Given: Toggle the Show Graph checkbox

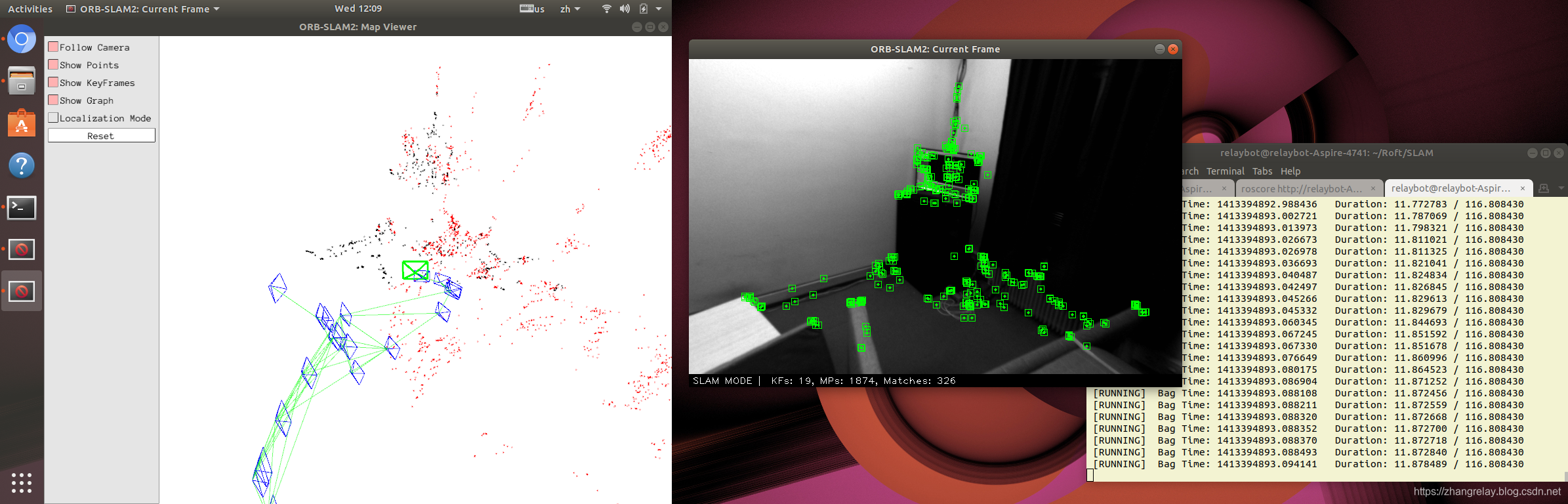Looking at the screenshot, I should point(53,100).
